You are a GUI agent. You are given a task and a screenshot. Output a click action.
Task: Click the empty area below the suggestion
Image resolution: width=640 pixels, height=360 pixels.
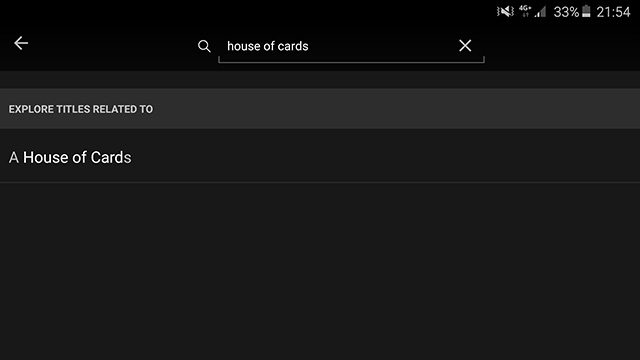[x=320, y=271]
